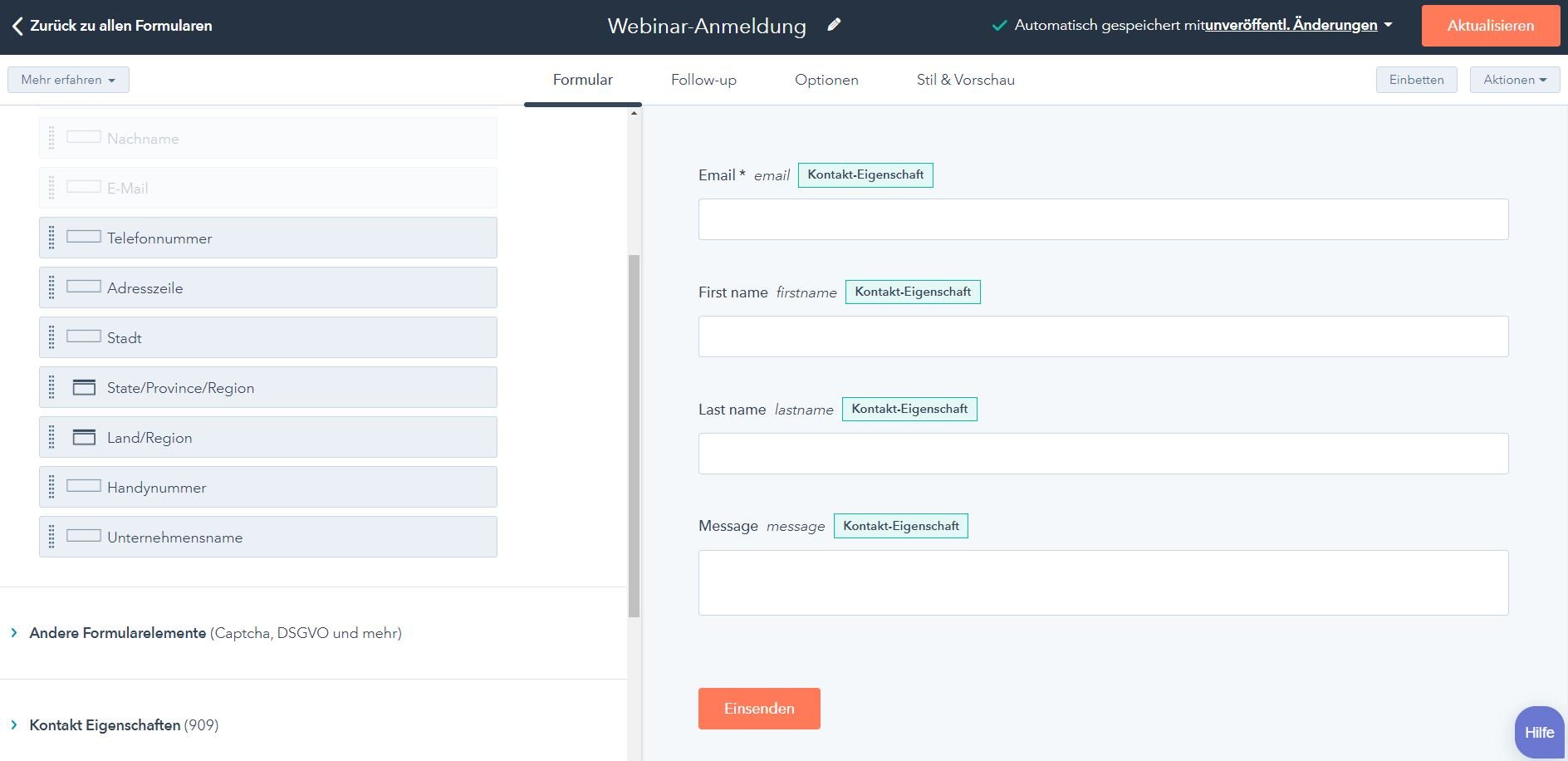Expand Andere Formularelemente section
The image size is (1568, 761).
click(x=14, y=633)
